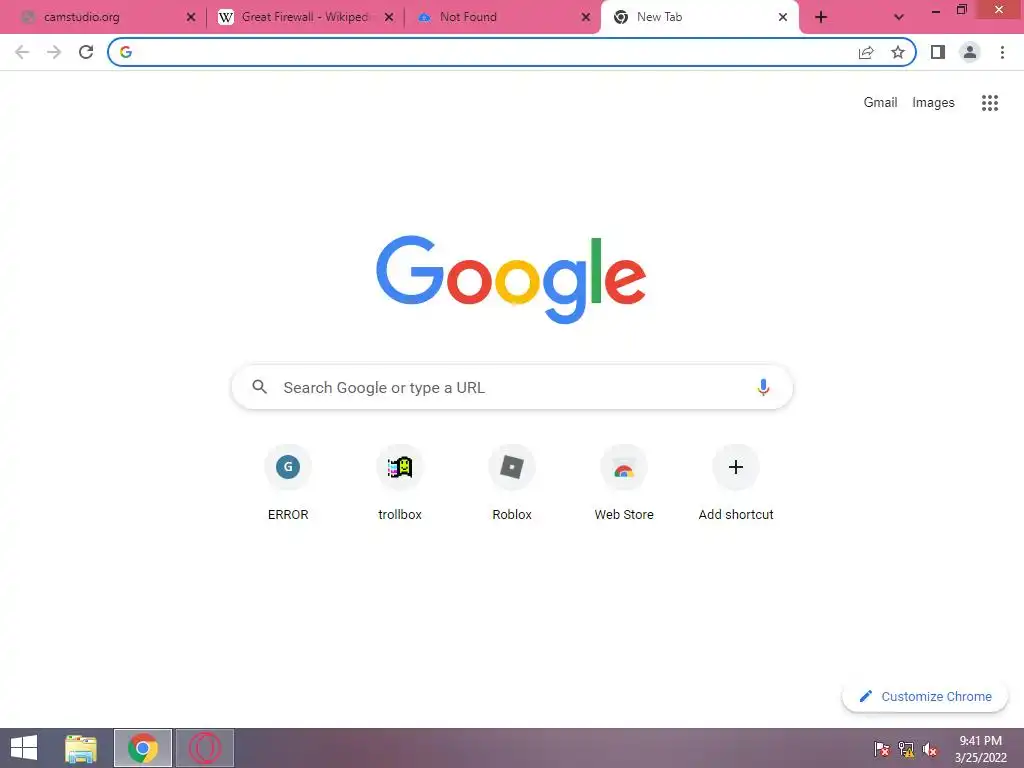Click the muted volume tray icon
The width and height of the screenshot is (1024, 768).
[x=930, y=748]
